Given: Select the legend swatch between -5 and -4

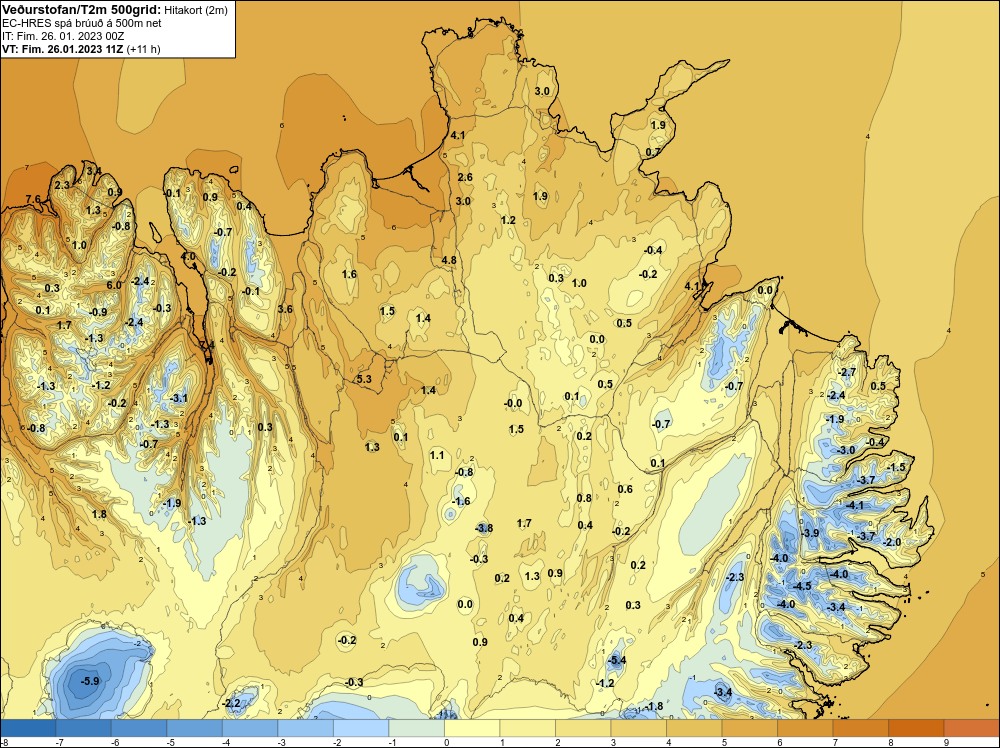Looking at the screenshot, I should pyautogui.click(x=195, y=728).
